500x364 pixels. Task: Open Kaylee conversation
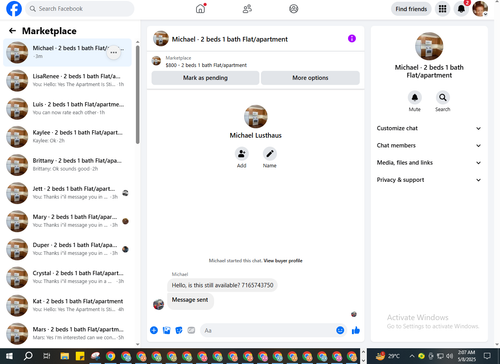pos(67,137)
